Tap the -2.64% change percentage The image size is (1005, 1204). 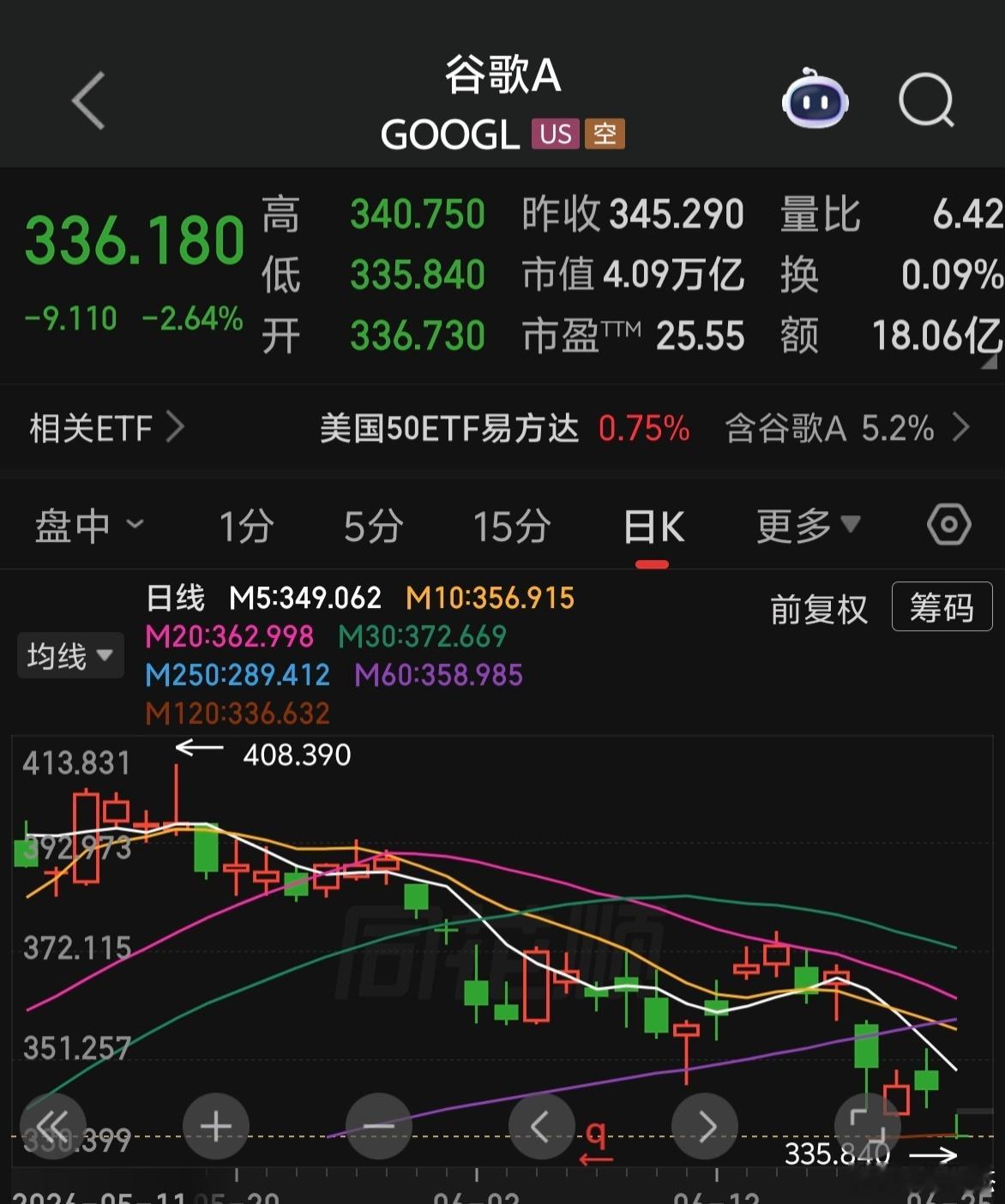pos(193,319)
